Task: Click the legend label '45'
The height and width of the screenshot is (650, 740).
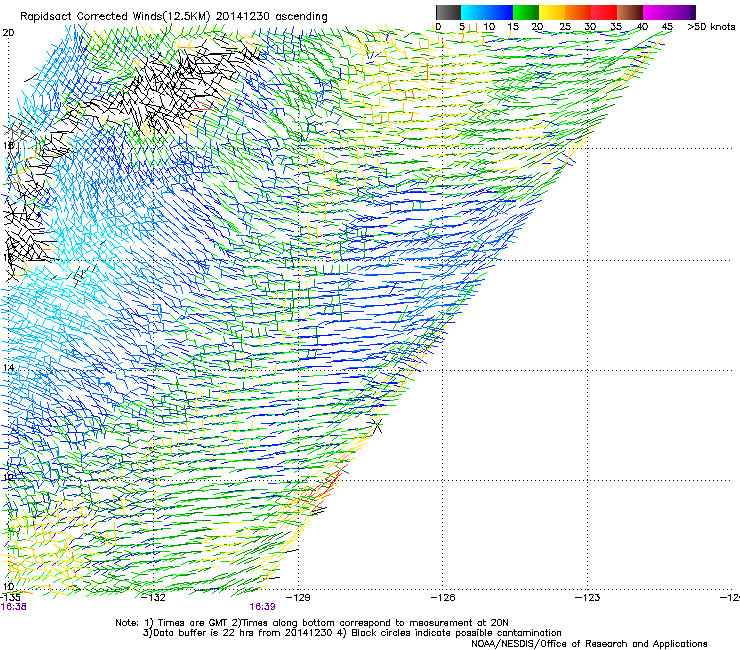Action: (667, 27)
